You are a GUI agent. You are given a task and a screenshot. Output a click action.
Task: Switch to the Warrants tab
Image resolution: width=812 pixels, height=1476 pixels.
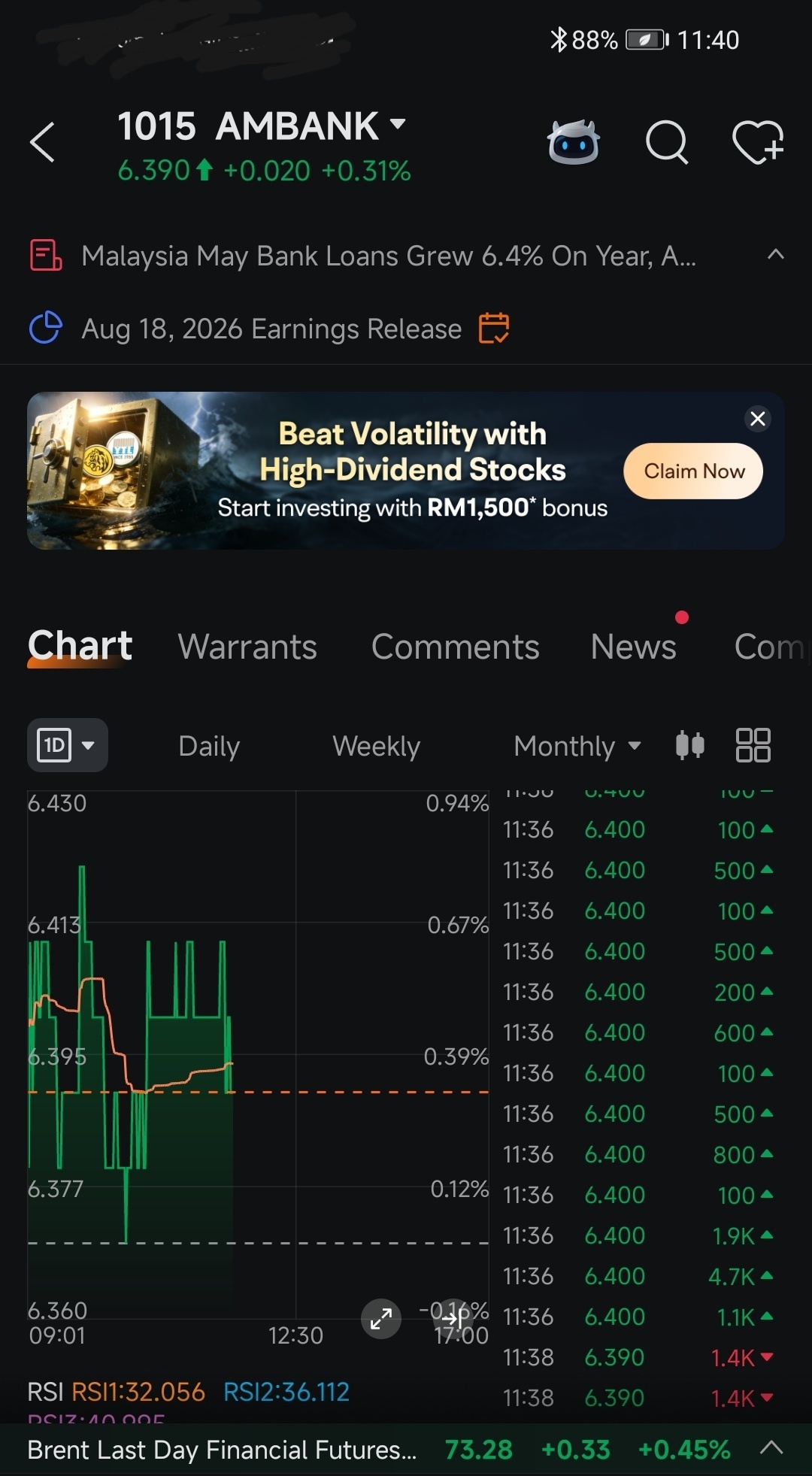(x=247, y=647)
